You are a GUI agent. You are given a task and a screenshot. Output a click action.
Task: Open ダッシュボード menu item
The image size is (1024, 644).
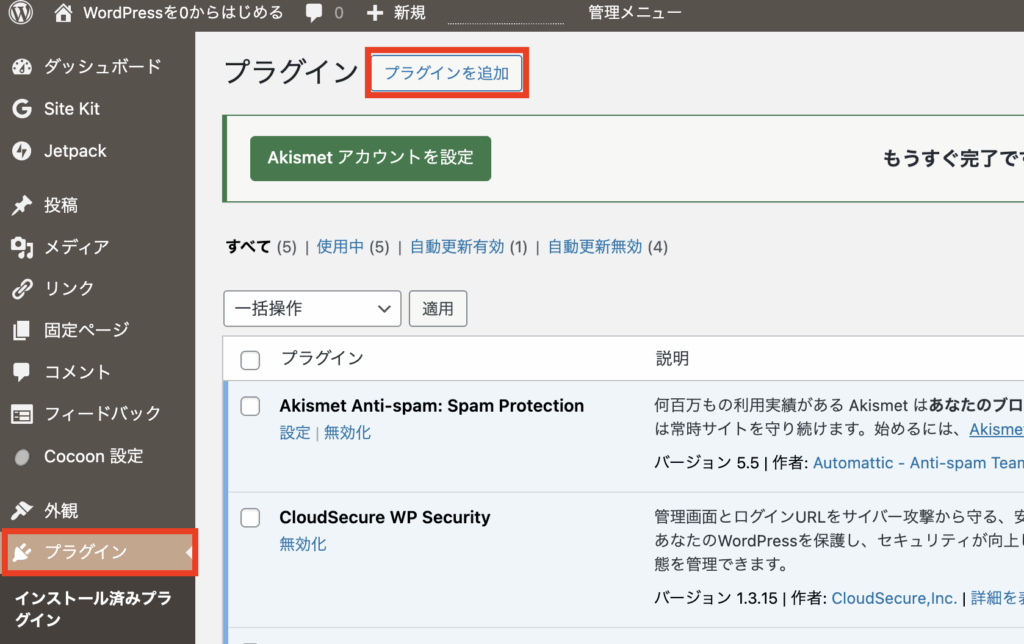pos(103,66)
